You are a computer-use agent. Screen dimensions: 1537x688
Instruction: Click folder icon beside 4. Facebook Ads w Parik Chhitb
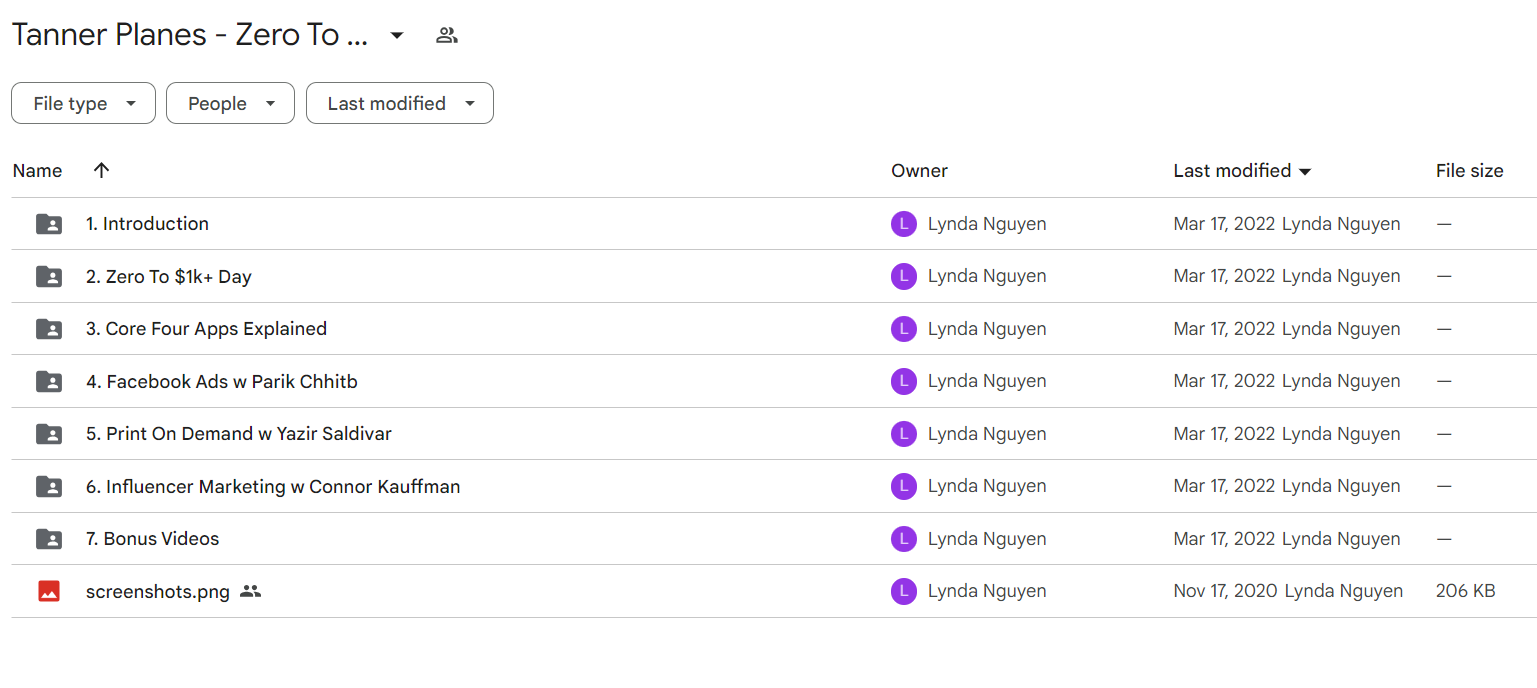point(49,381)
